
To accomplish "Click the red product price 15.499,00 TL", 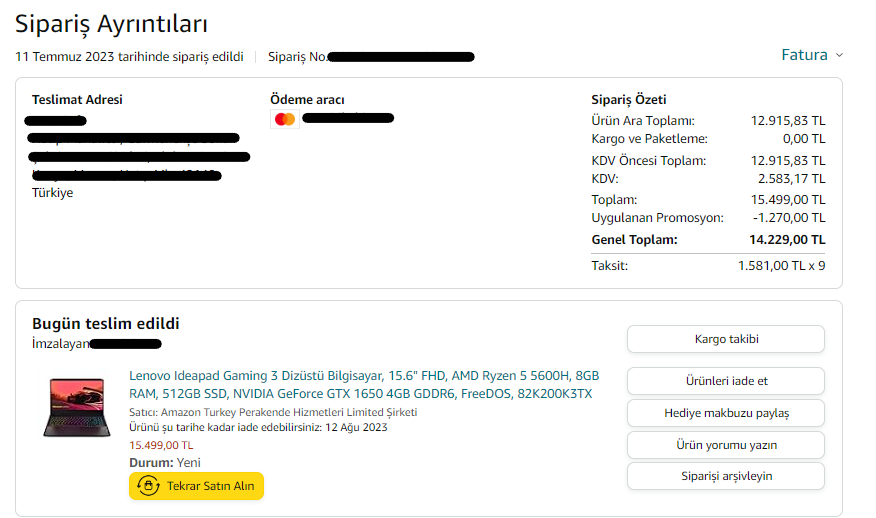I will (161, 445).
